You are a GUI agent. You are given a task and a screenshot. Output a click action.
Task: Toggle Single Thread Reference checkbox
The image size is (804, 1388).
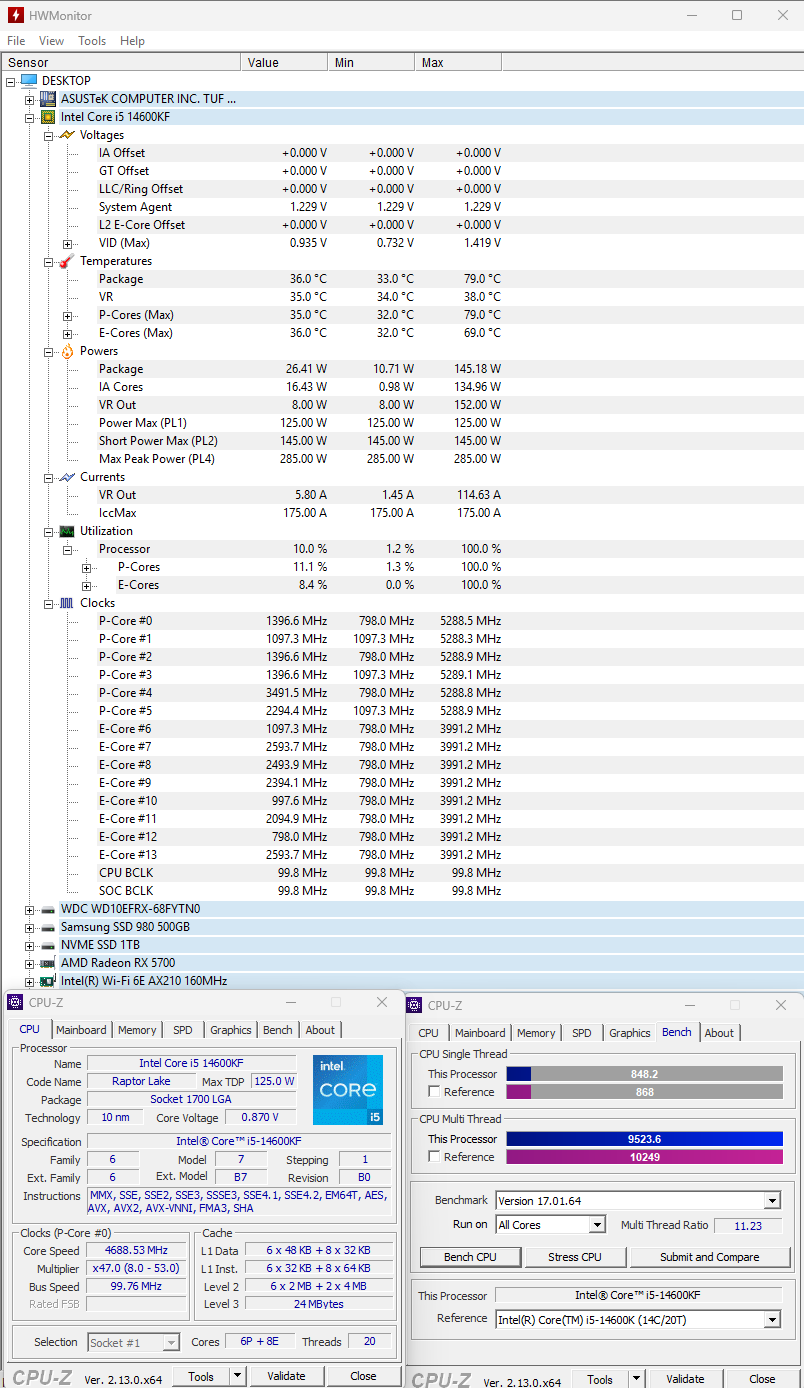[434, 1092]
